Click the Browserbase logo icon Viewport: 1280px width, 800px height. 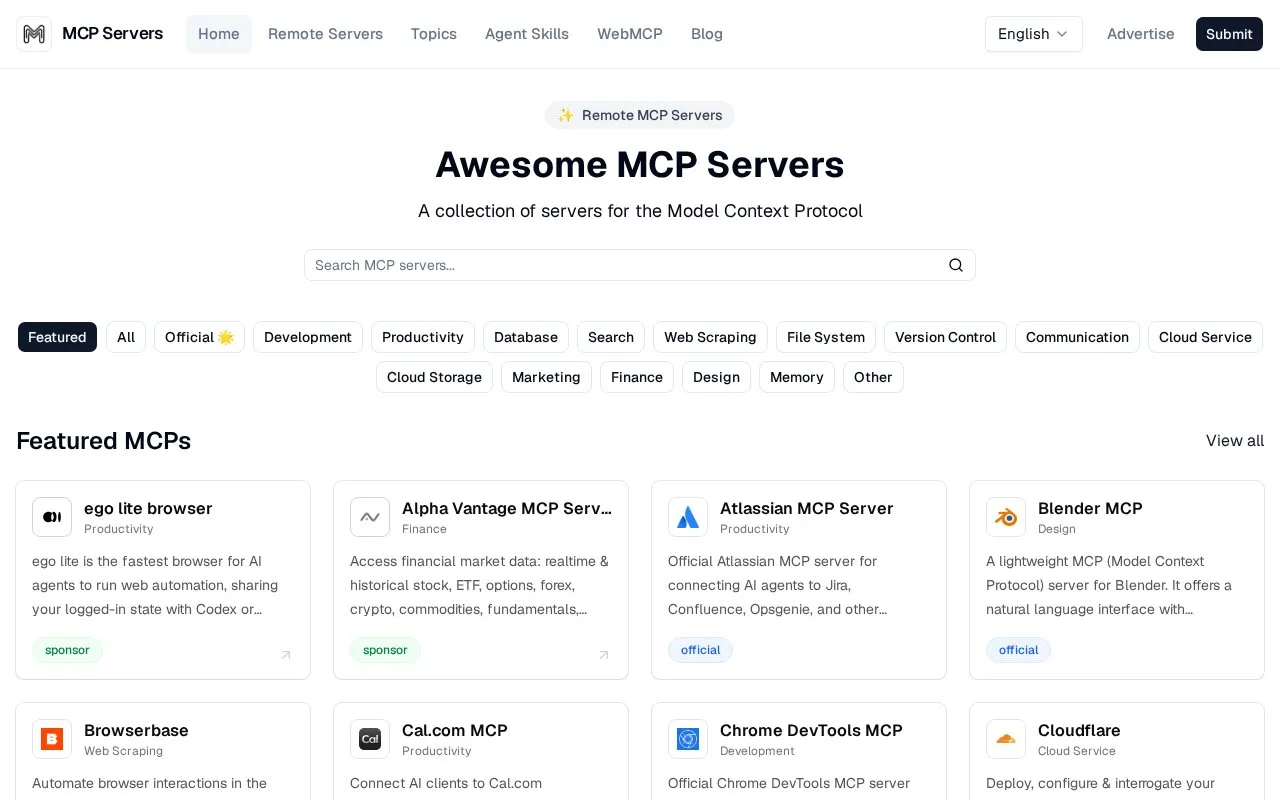pos(52,739)
